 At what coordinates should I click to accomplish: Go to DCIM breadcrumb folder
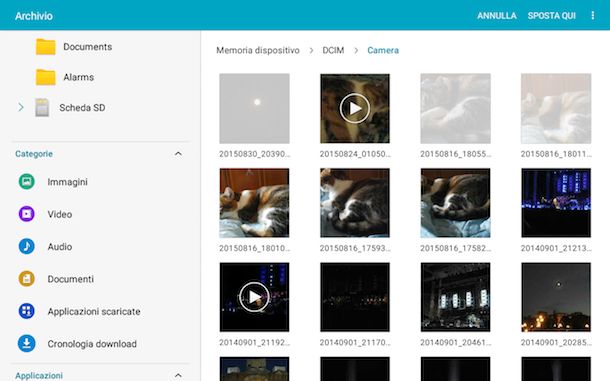(x=333, y=50)
